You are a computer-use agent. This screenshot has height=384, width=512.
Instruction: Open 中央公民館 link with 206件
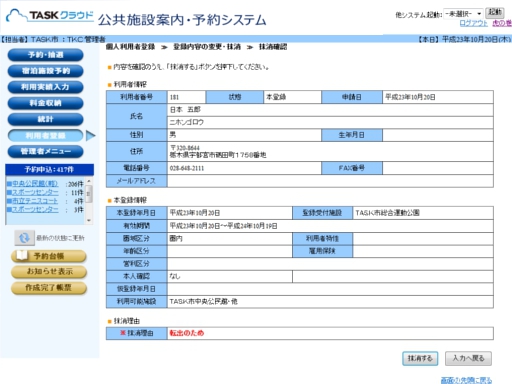pos(35,184)
